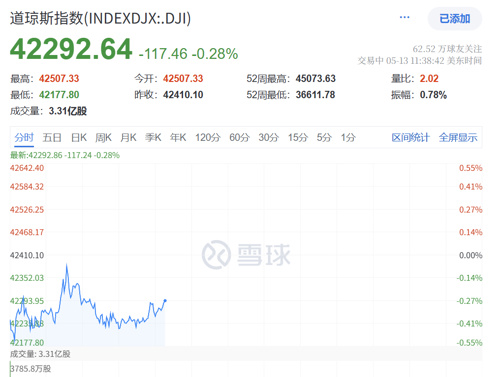
Task: Pick the 15分 interval tab
Action: pyautogui.click(x=298, y=137)
